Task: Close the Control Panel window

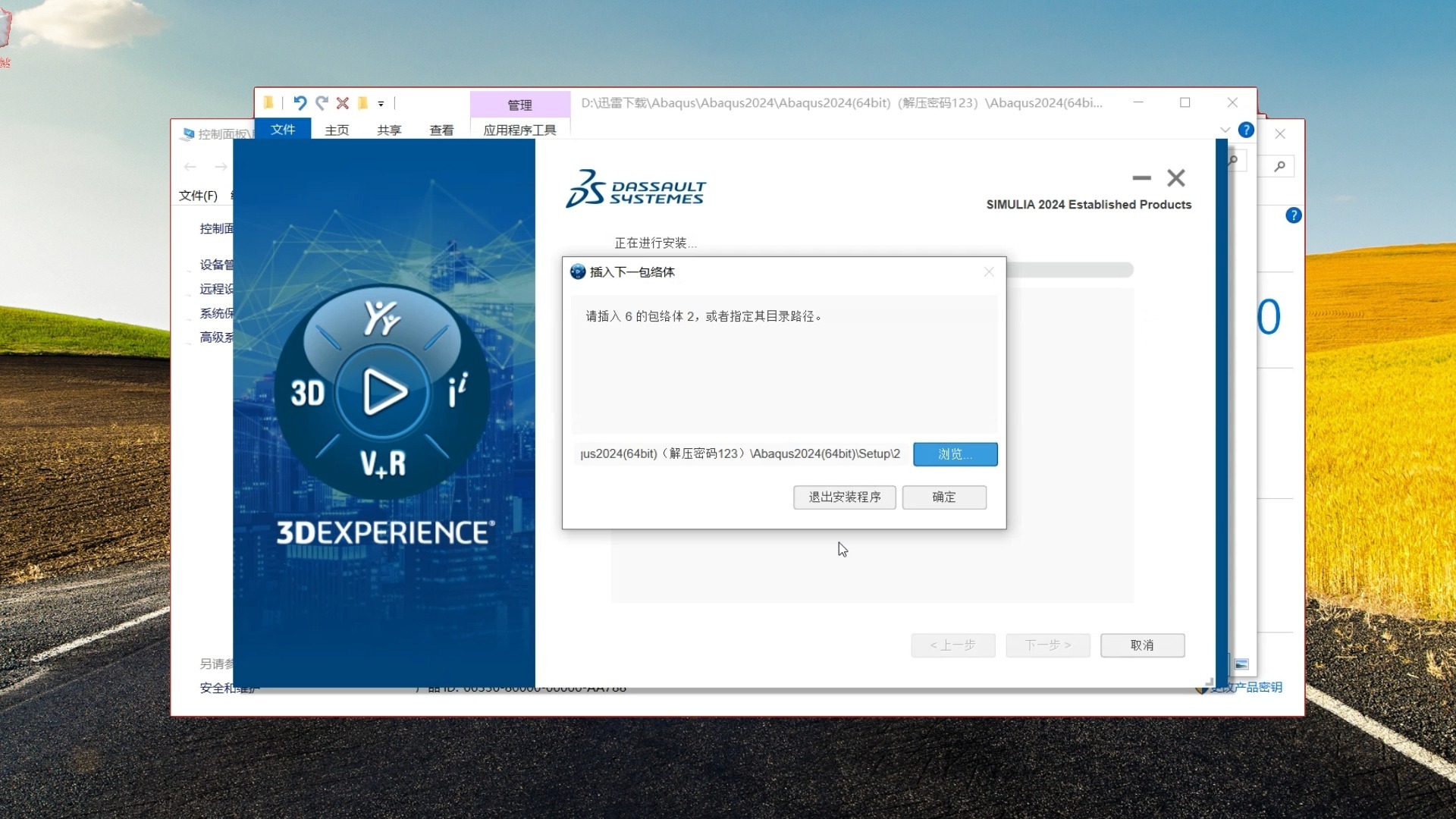Action: pyautogui.click(x=1280, y=134)
